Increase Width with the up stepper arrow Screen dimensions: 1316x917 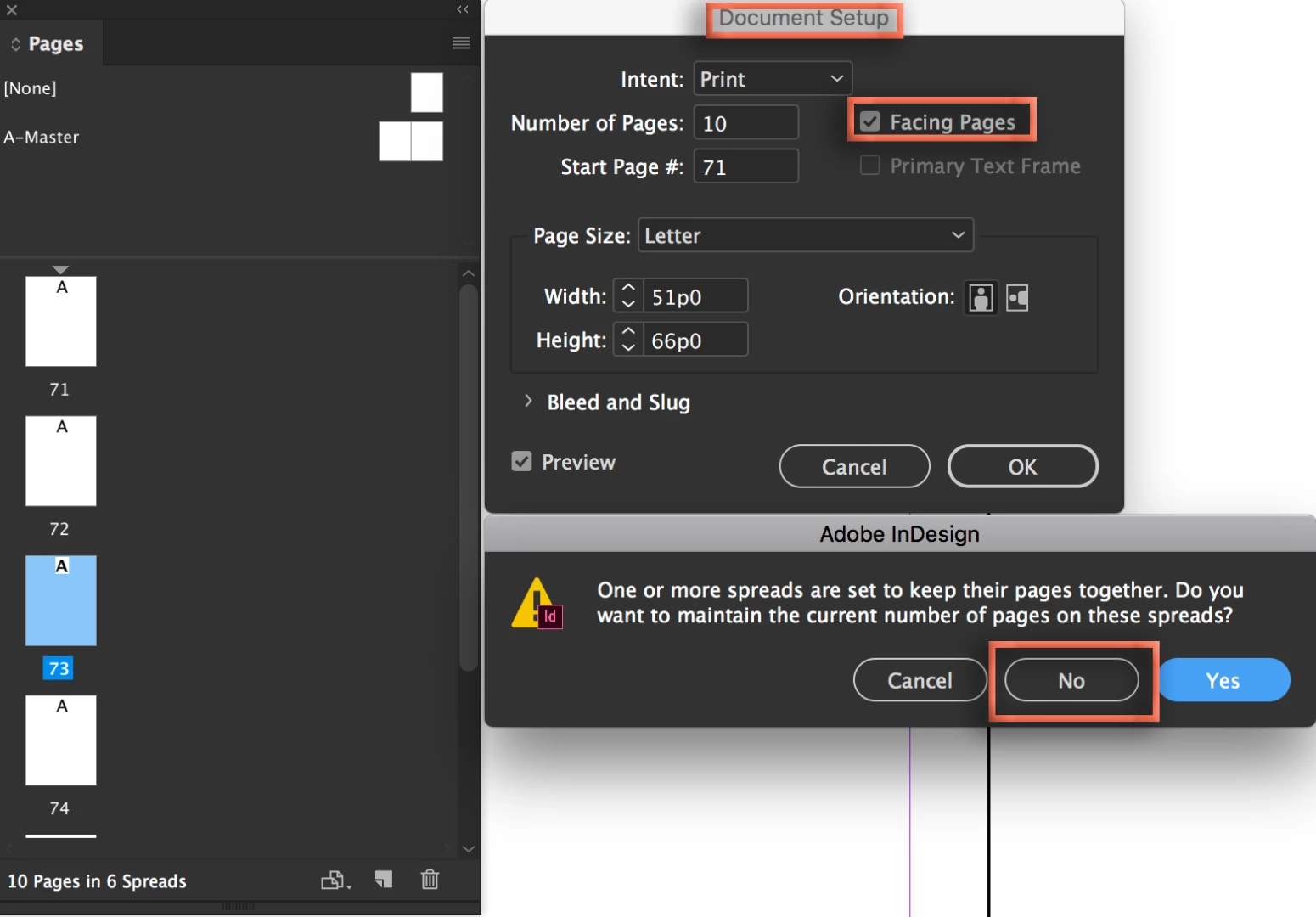click(x=628, y=288)
